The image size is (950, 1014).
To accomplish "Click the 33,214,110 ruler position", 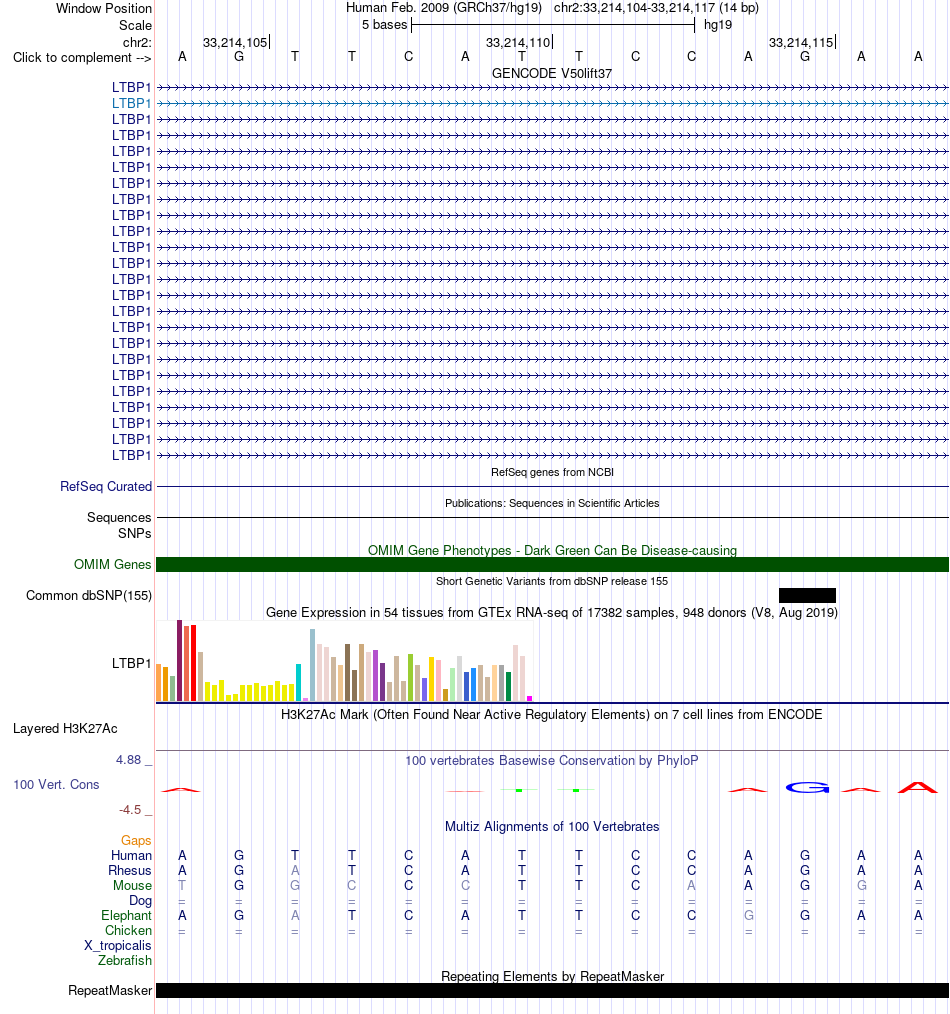I will (x=518, y=43).
